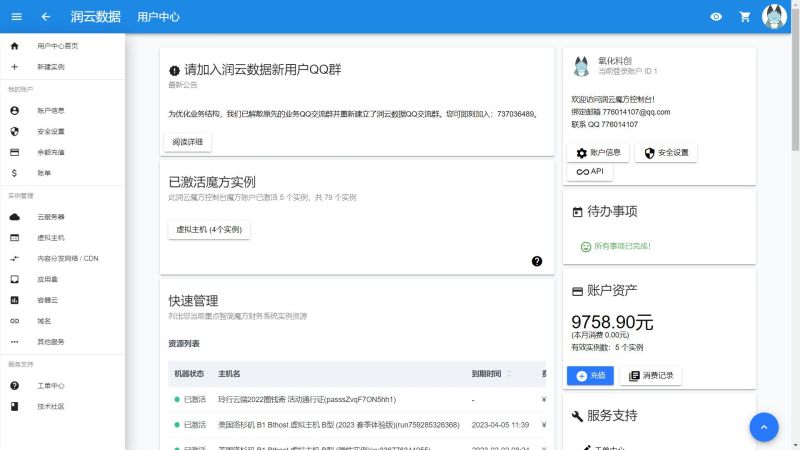Open 应用盒 in the sidebar

tap(62, 279)
